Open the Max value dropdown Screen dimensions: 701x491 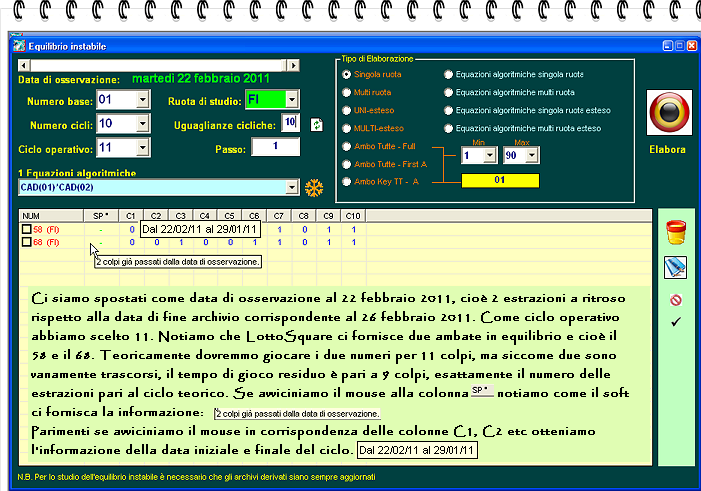[x=532, y=155]
